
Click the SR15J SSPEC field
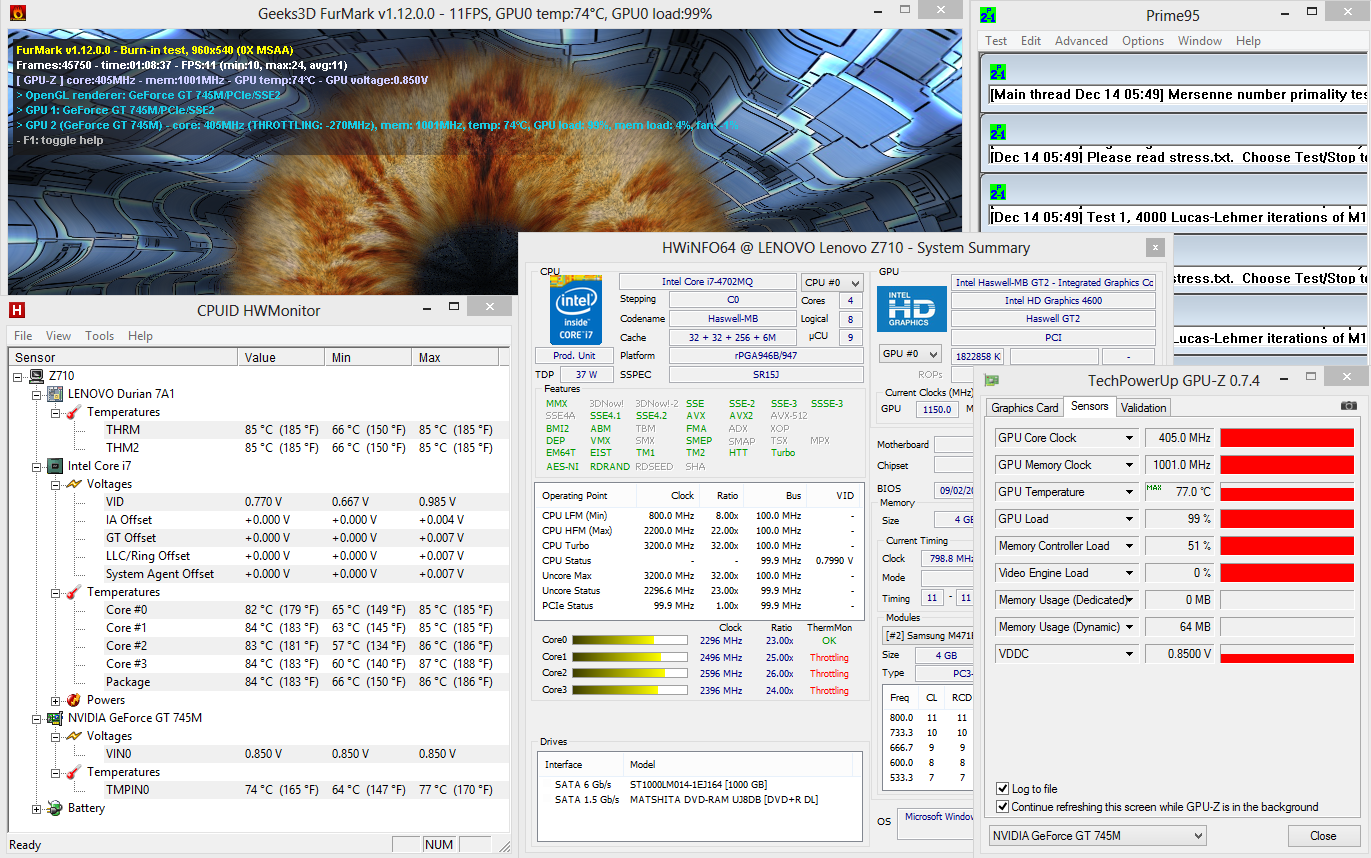coord(765,374)
